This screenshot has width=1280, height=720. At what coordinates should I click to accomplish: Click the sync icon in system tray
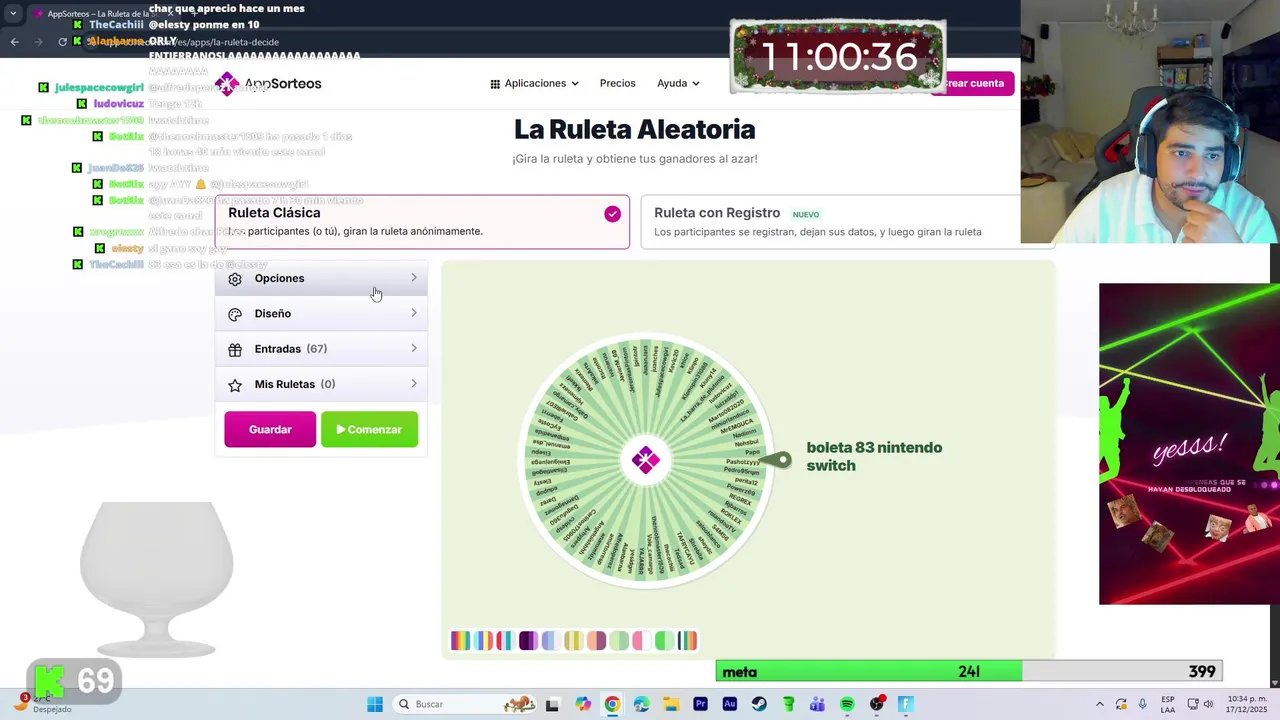point(1121,704)
